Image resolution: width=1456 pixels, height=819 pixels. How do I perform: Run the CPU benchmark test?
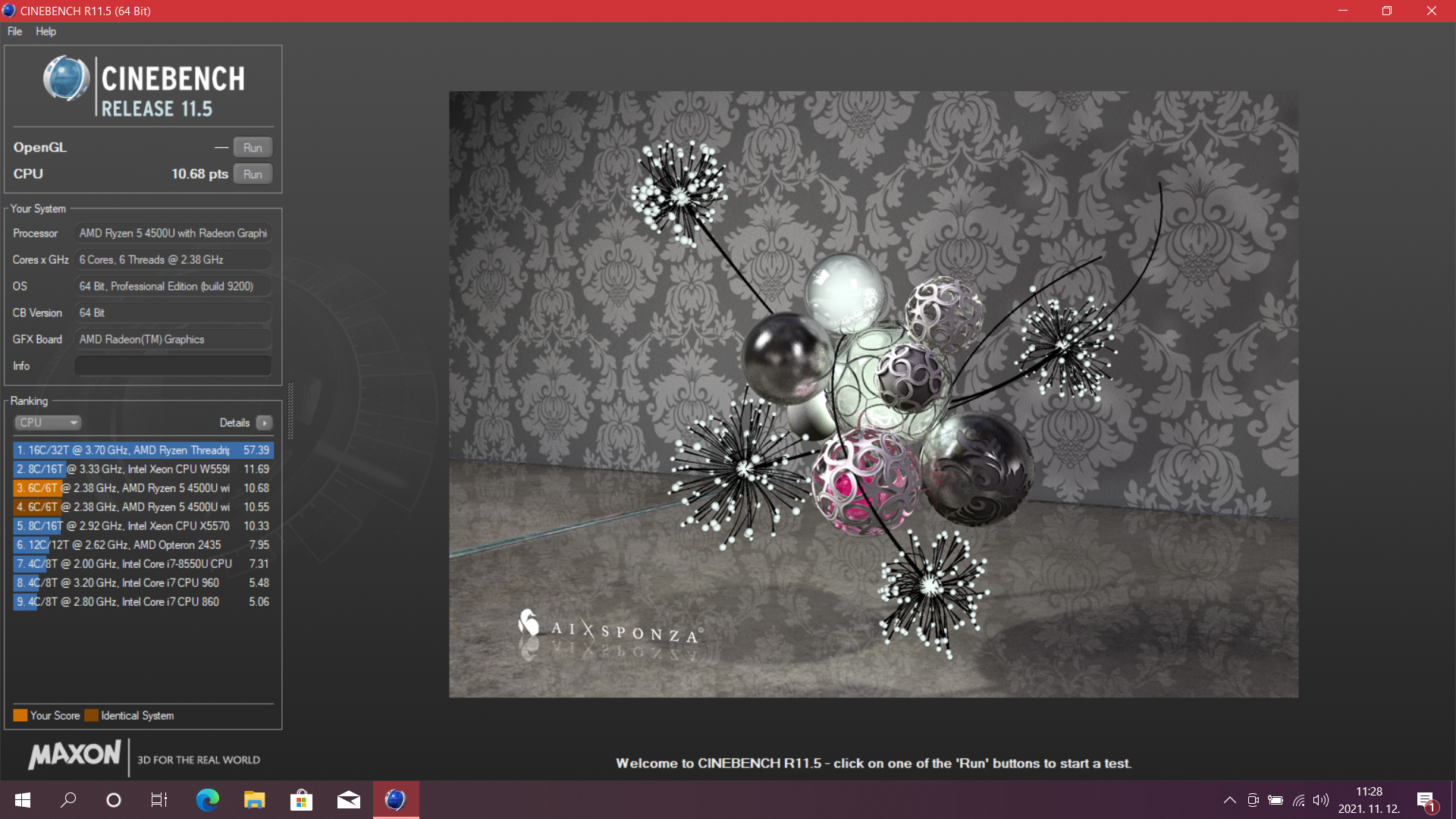[x=253, y=174]
